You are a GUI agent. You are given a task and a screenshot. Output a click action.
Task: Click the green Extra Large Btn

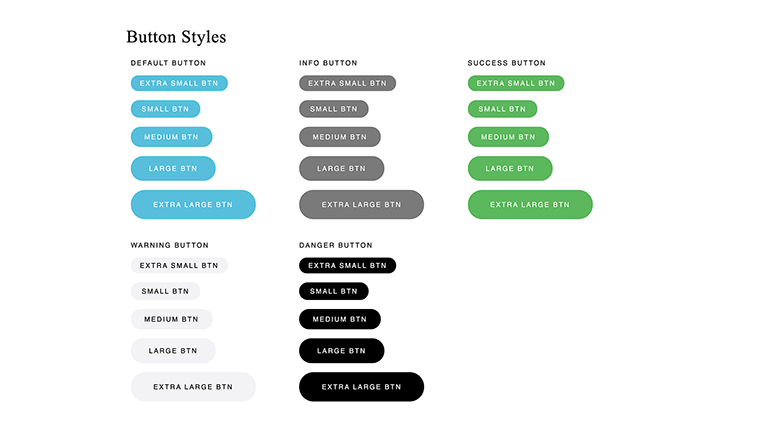click(530, 204)
